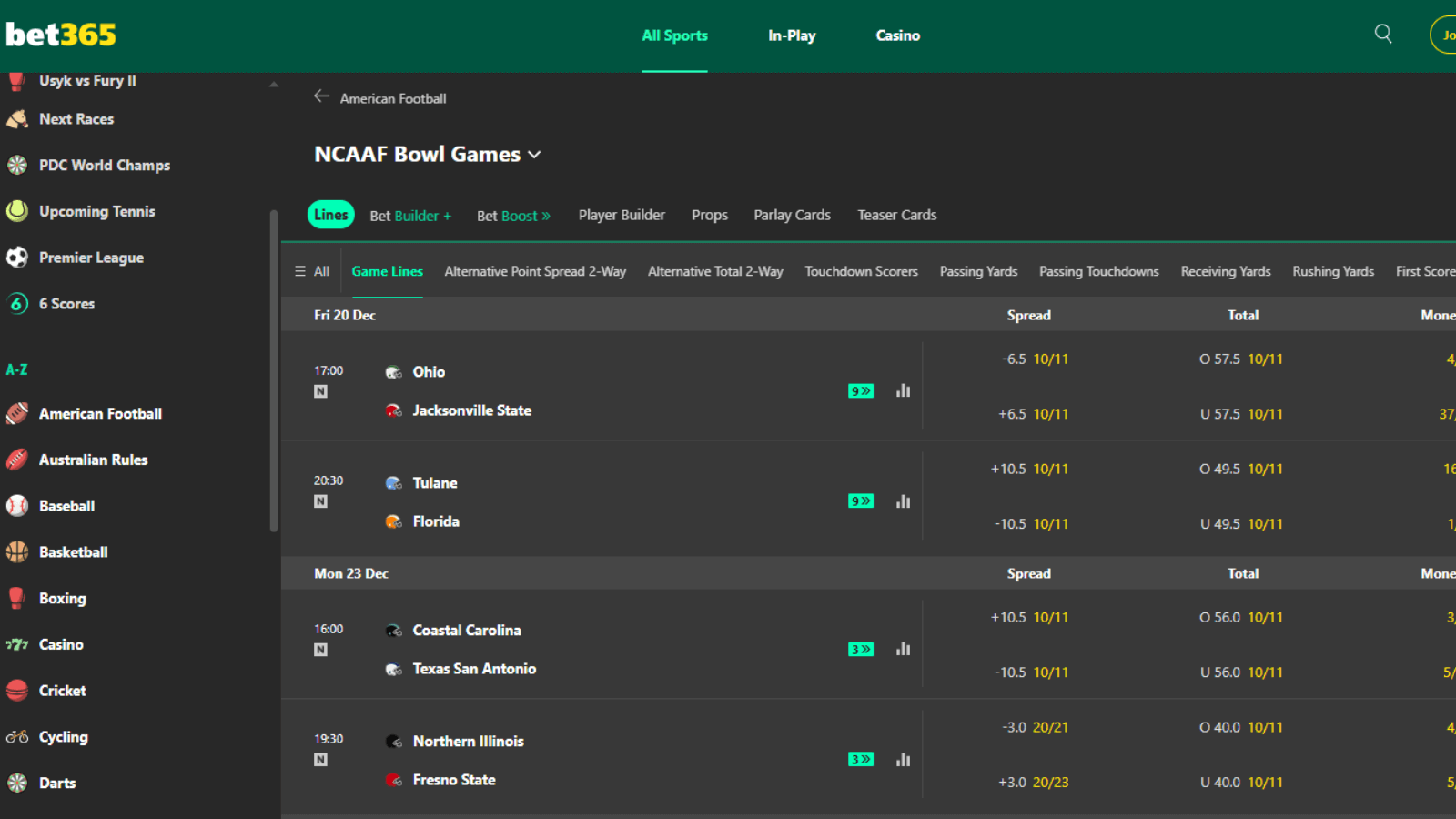Open Next Races from sidebar
Viewport: 1456px width, 819px height.
point(76,119)
